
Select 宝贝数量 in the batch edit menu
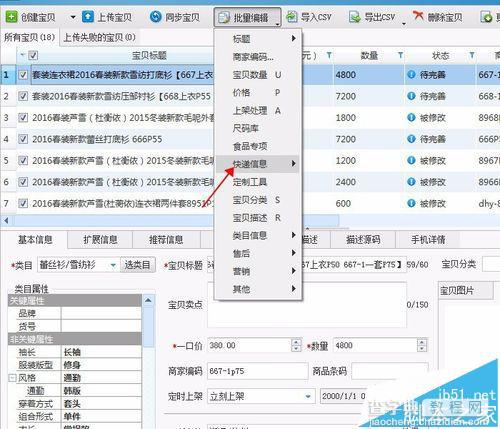tap(258, 75)
